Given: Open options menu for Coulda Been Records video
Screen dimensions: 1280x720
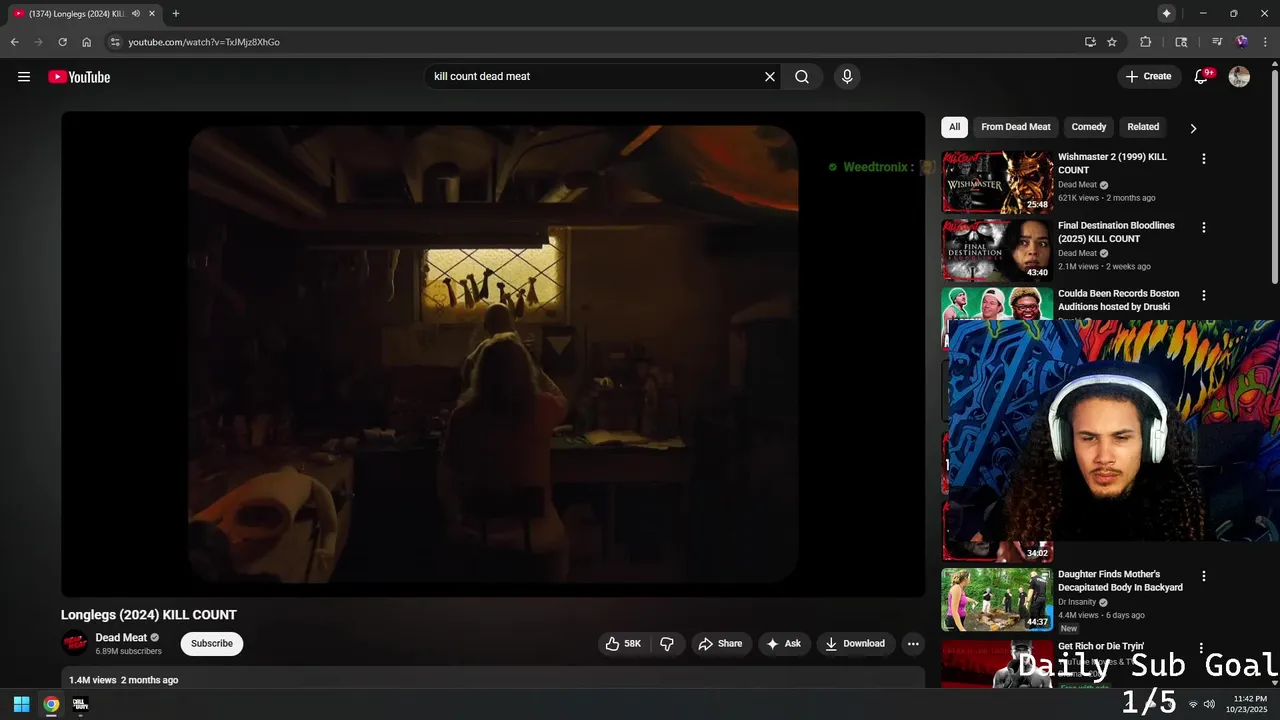Looking at the screenshot, I should click(x=1204, y=296).
